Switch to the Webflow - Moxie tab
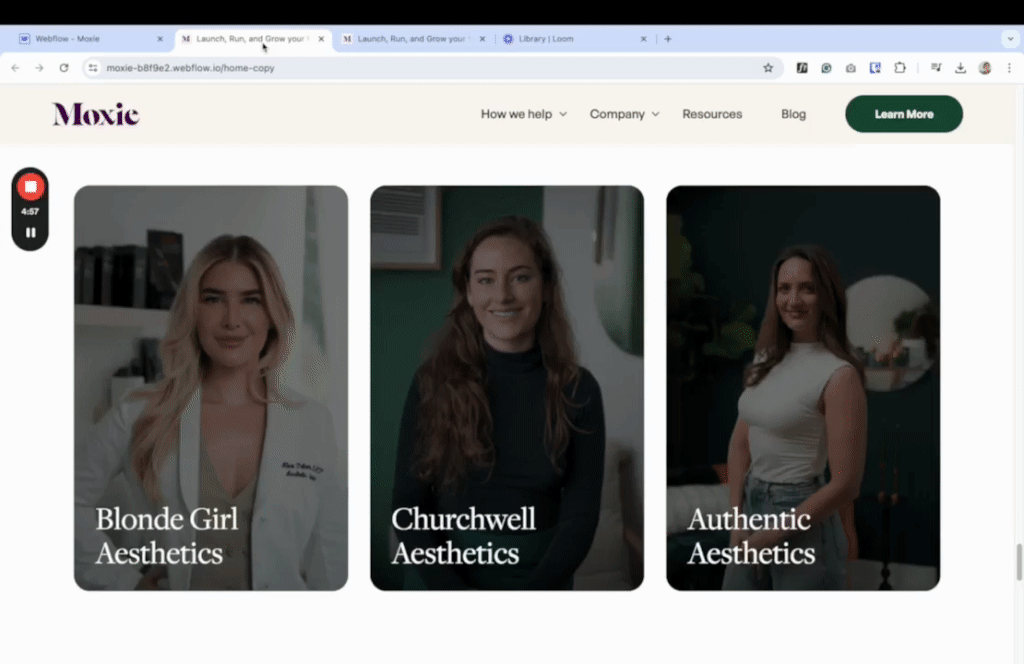 [x=91, y=39]
